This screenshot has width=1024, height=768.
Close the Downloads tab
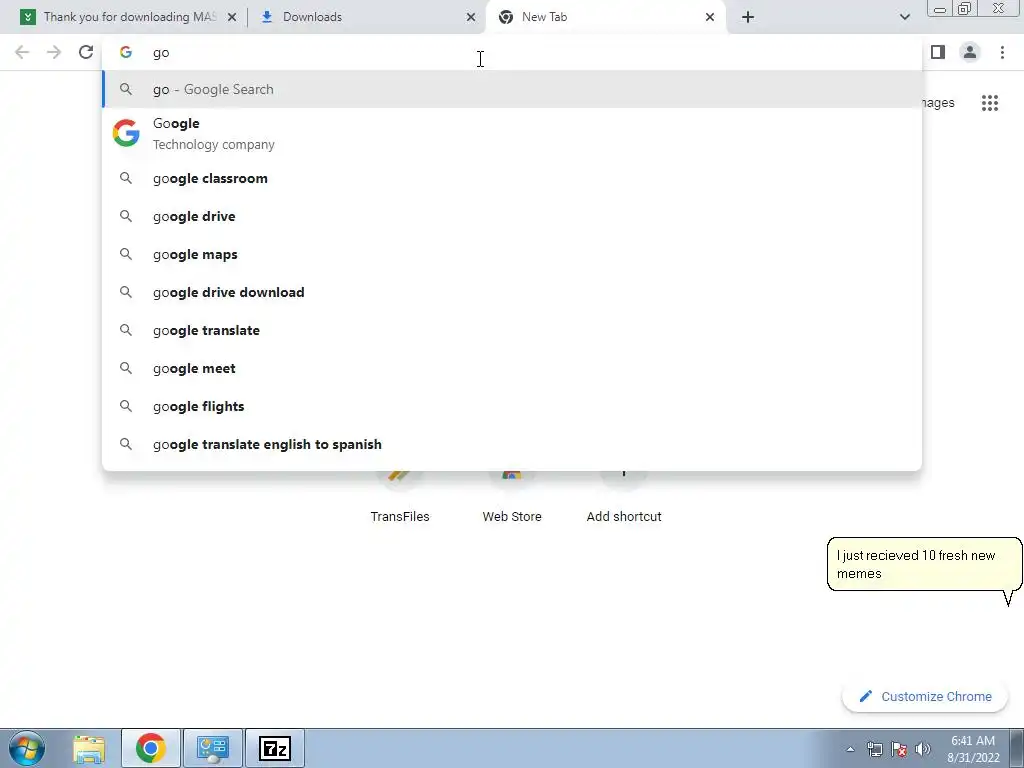click(470, 17)
